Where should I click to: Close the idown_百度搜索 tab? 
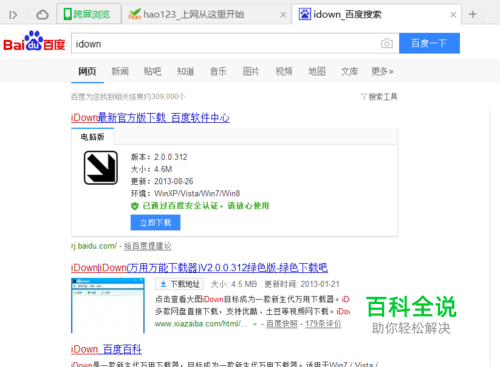point(453,15)
